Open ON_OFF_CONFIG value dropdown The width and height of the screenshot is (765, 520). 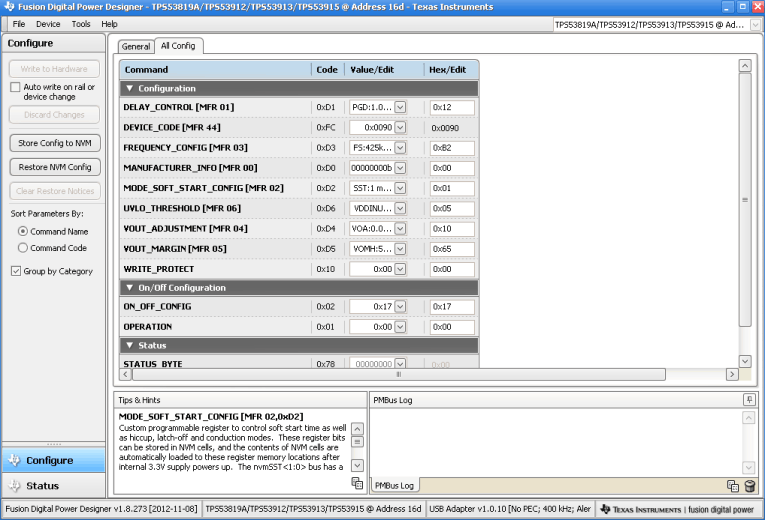[x=400, y=307]
